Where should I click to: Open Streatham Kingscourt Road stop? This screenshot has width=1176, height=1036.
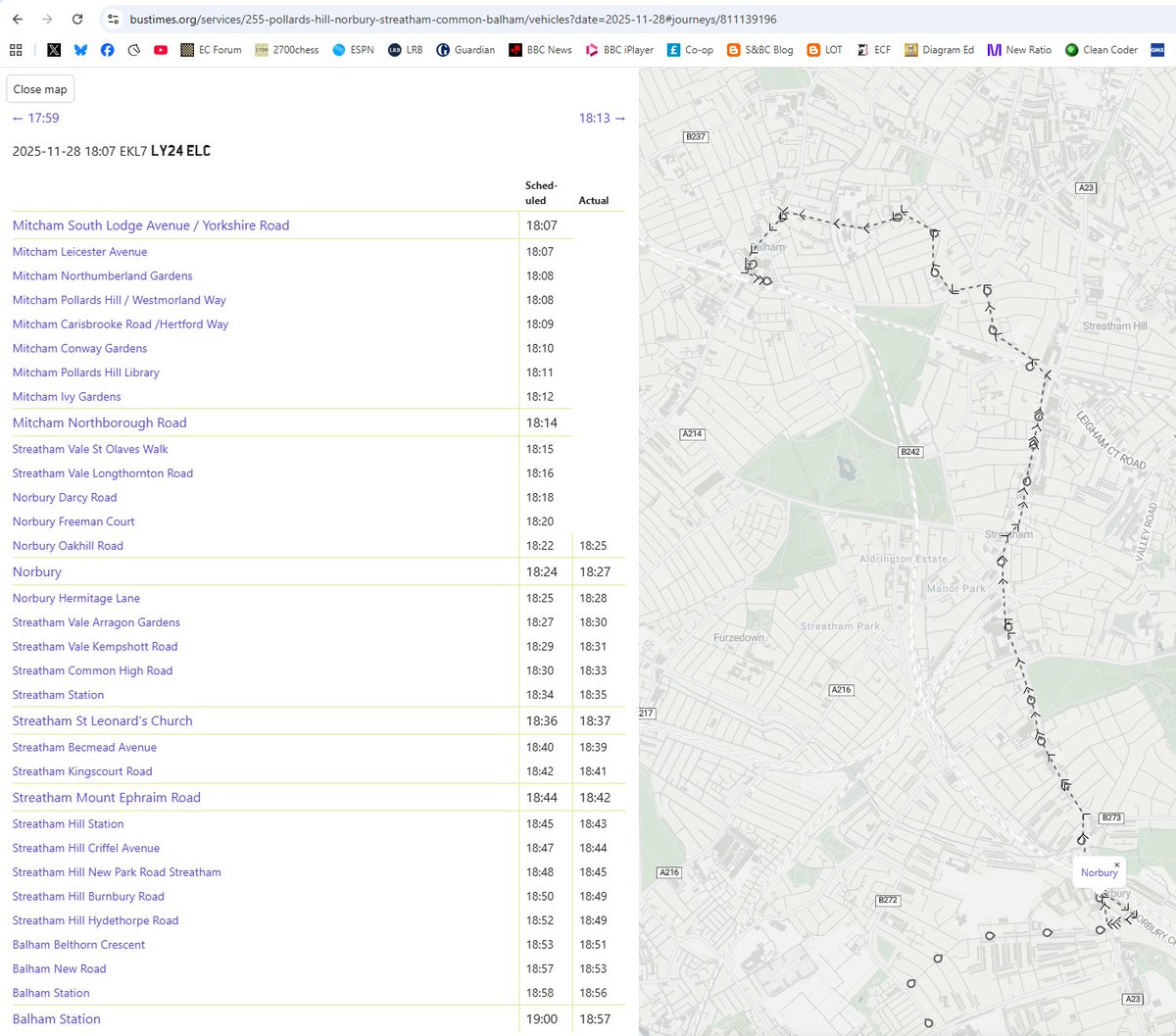pyautogui.click(x=82, y=771)
